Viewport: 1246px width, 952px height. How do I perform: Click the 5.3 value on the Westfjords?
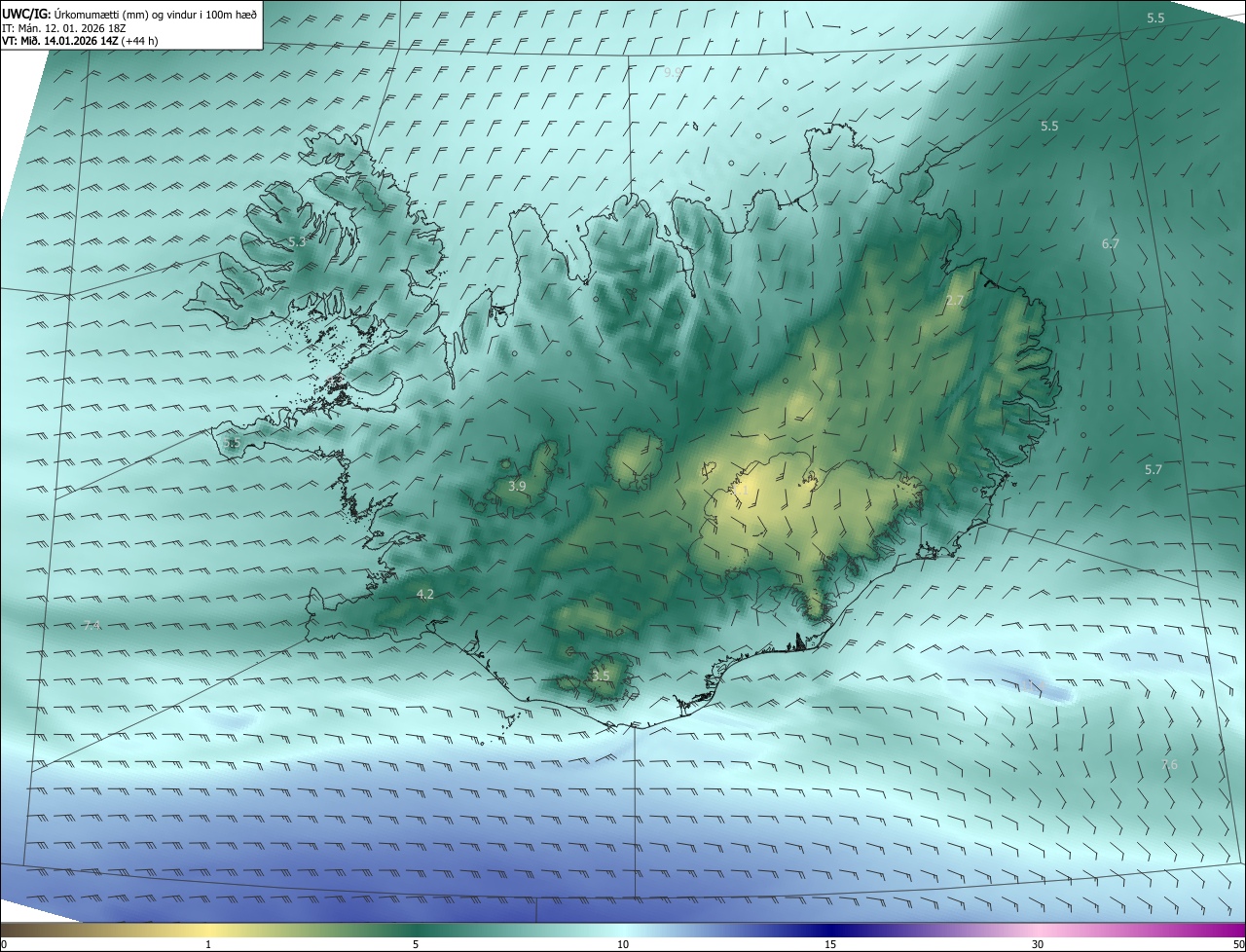click(297, 242)
